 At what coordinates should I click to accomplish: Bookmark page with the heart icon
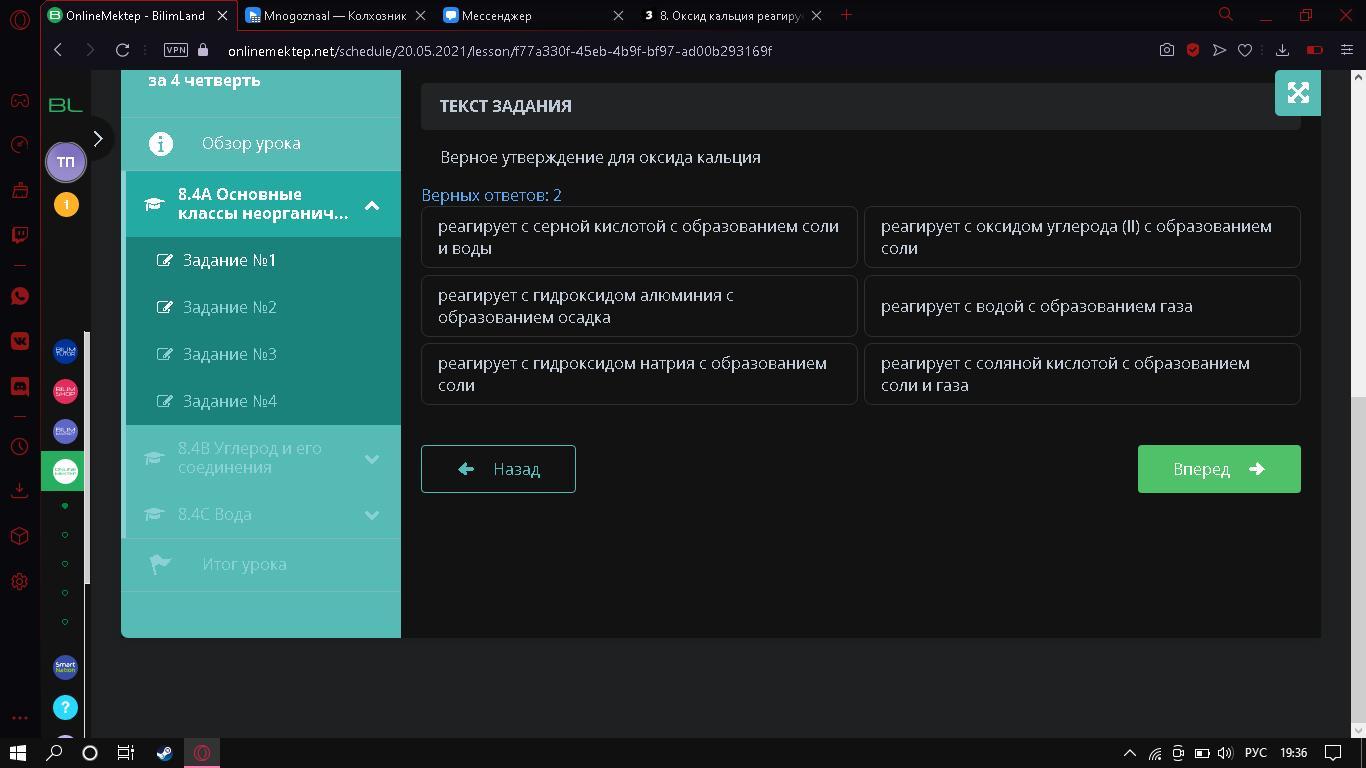[1245, 50]
